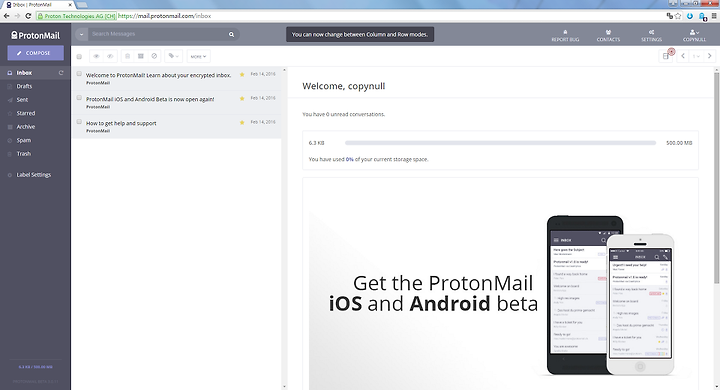
Task: Select checkbox for iOS and Android Beta message
Action: 79,98
